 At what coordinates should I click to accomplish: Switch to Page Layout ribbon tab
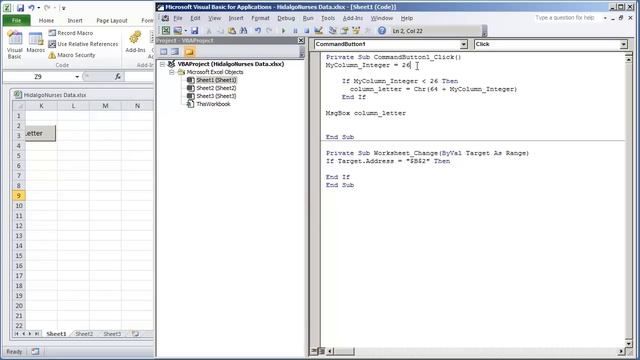(x=112, y=20)
